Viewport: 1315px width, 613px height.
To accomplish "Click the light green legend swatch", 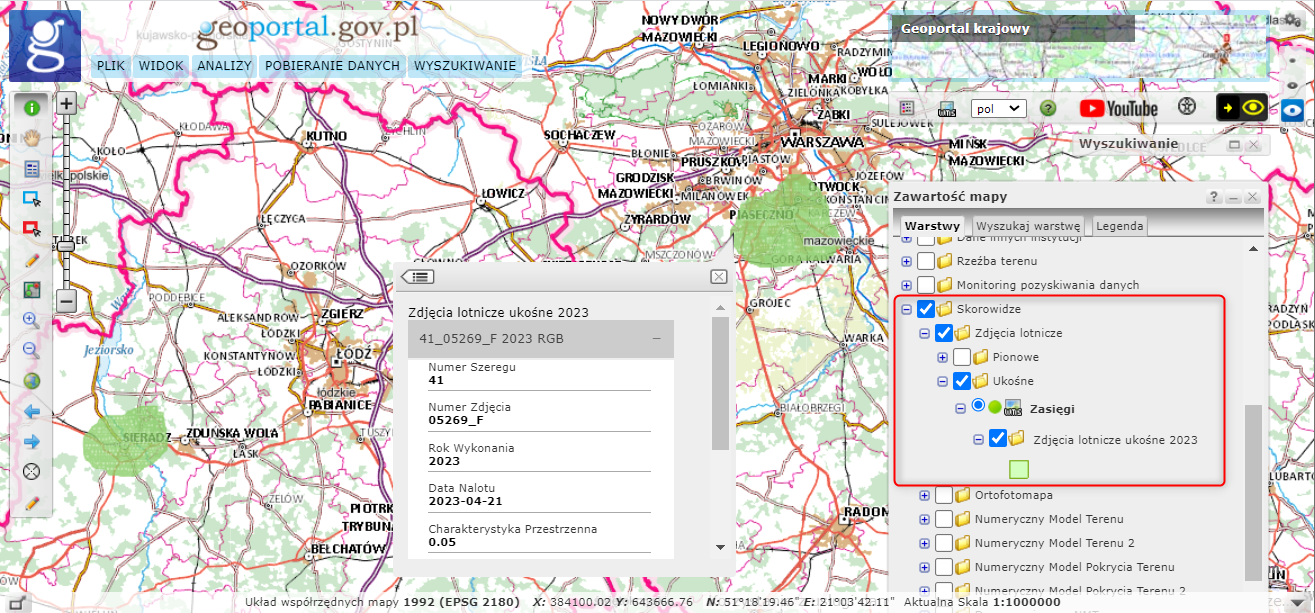I will tap(1019, 469).
